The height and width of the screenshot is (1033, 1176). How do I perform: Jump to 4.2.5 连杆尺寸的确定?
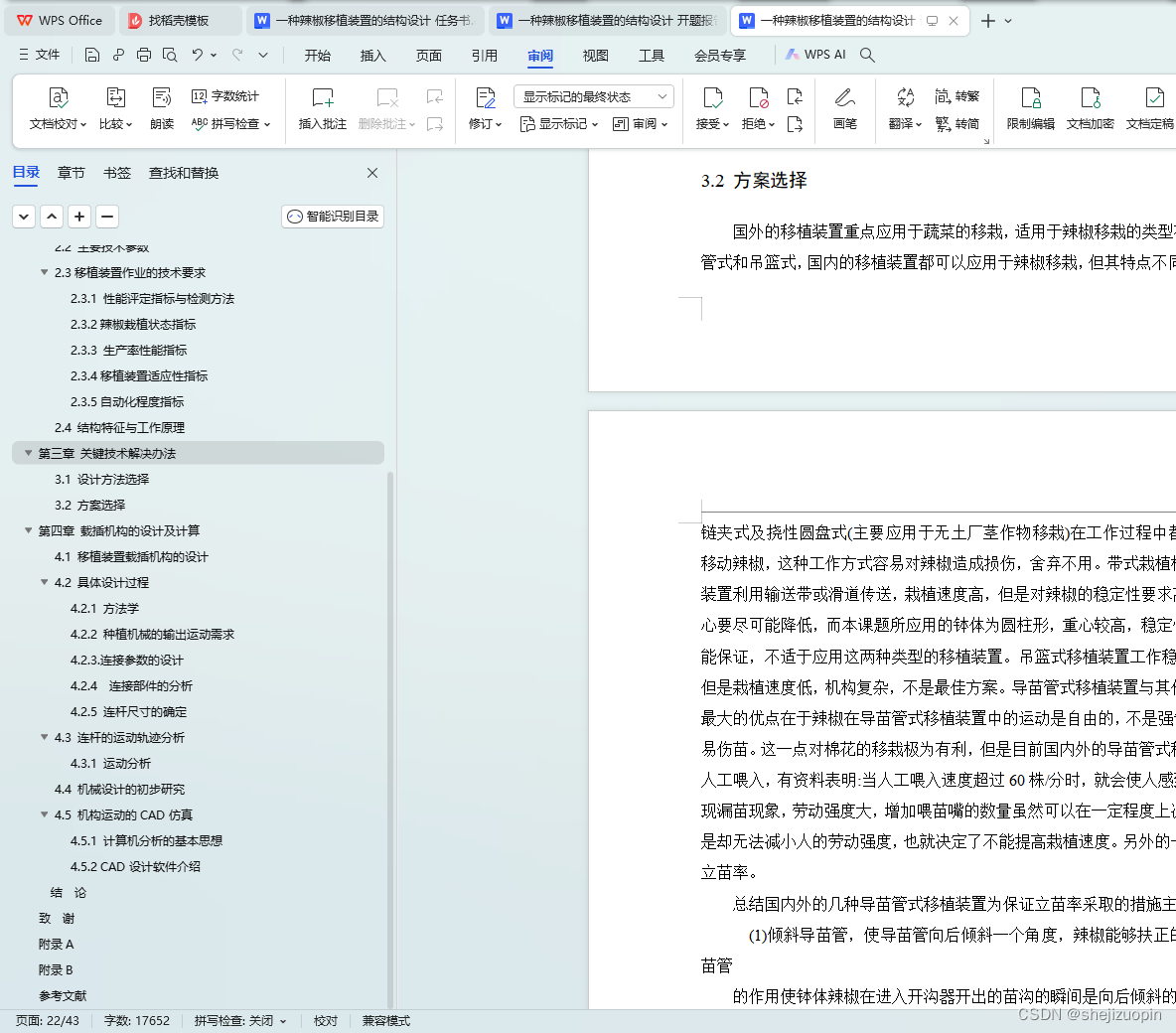(129, 712)
